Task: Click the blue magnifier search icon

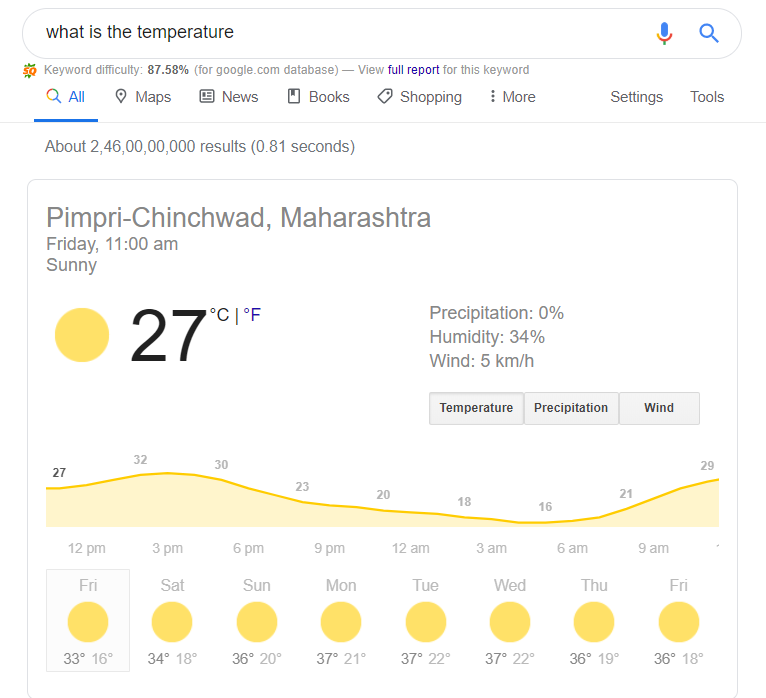Action: tap(708, 33)
